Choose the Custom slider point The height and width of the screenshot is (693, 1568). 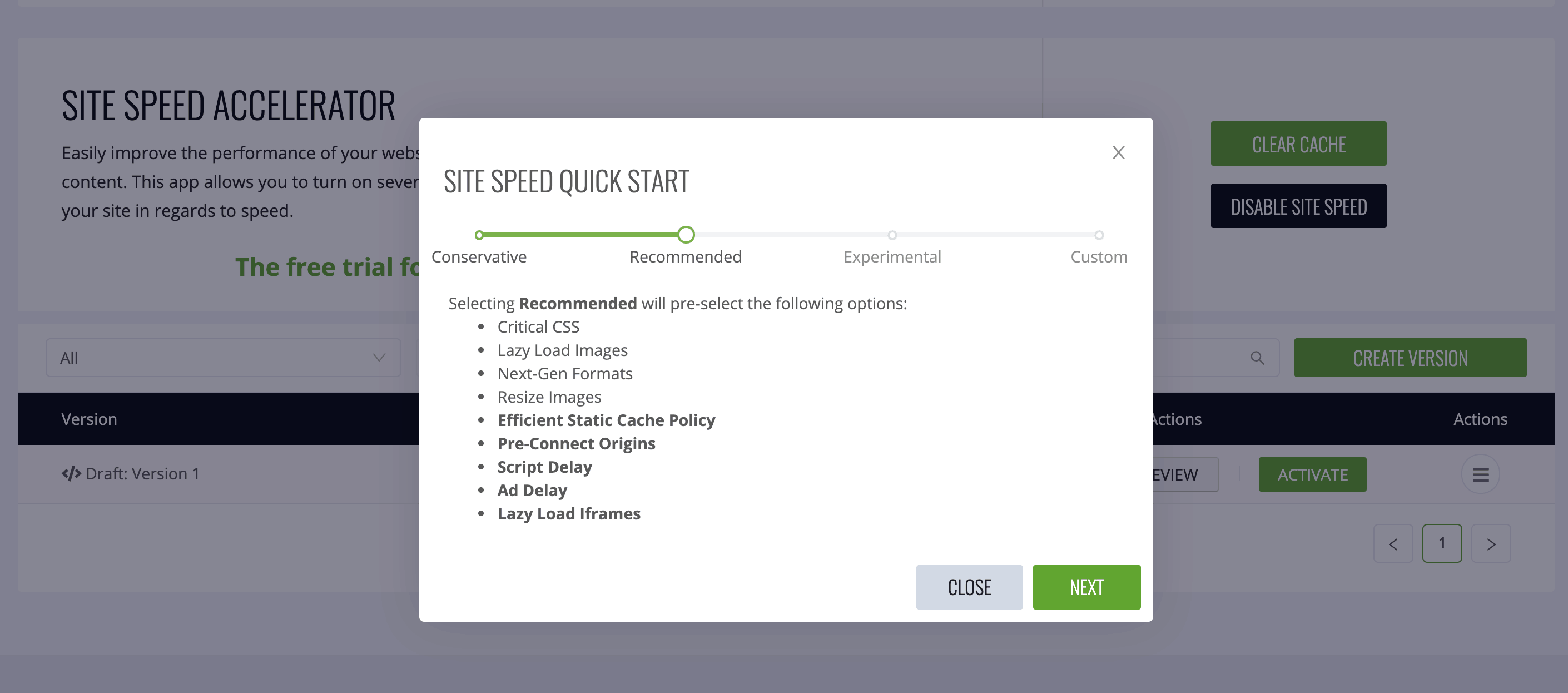pyautogui.click(x=1099, y=235)
